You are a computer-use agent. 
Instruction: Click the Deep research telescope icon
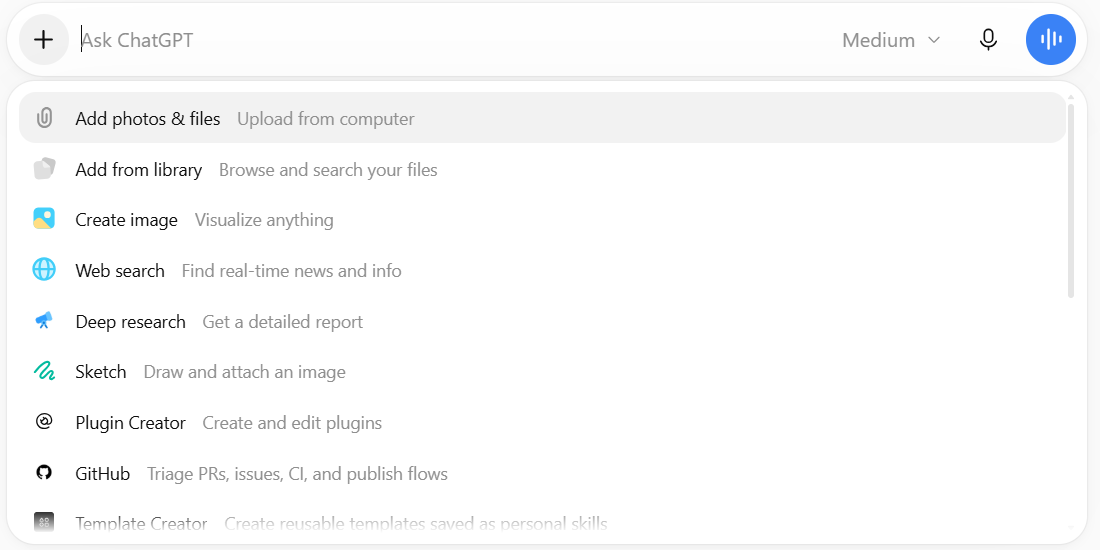pos(44,321)
